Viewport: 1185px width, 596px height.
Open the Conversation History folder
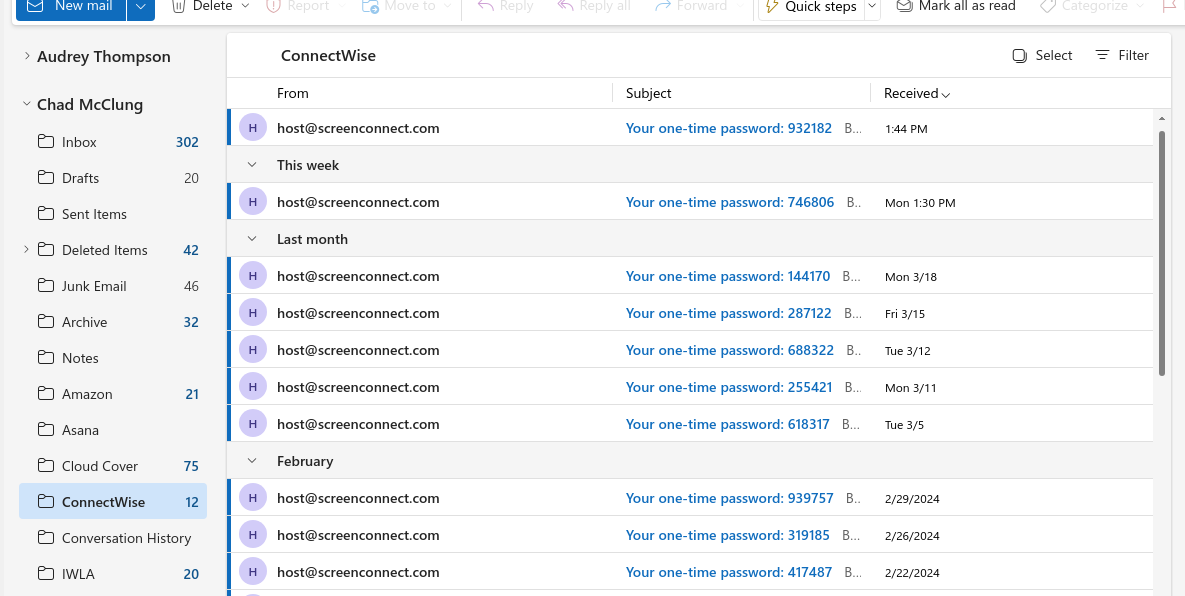click(x=113, y=538)
